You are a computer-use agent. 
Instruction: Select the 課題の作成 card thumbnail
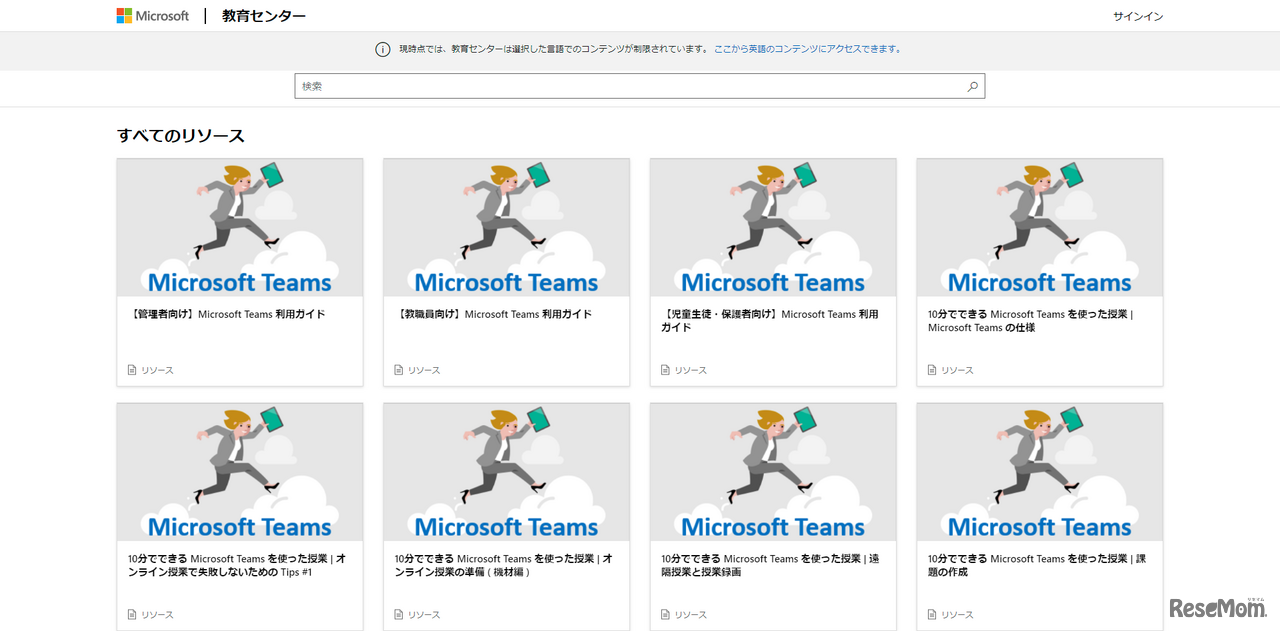pyautogui.click(x=1039, y=472)
